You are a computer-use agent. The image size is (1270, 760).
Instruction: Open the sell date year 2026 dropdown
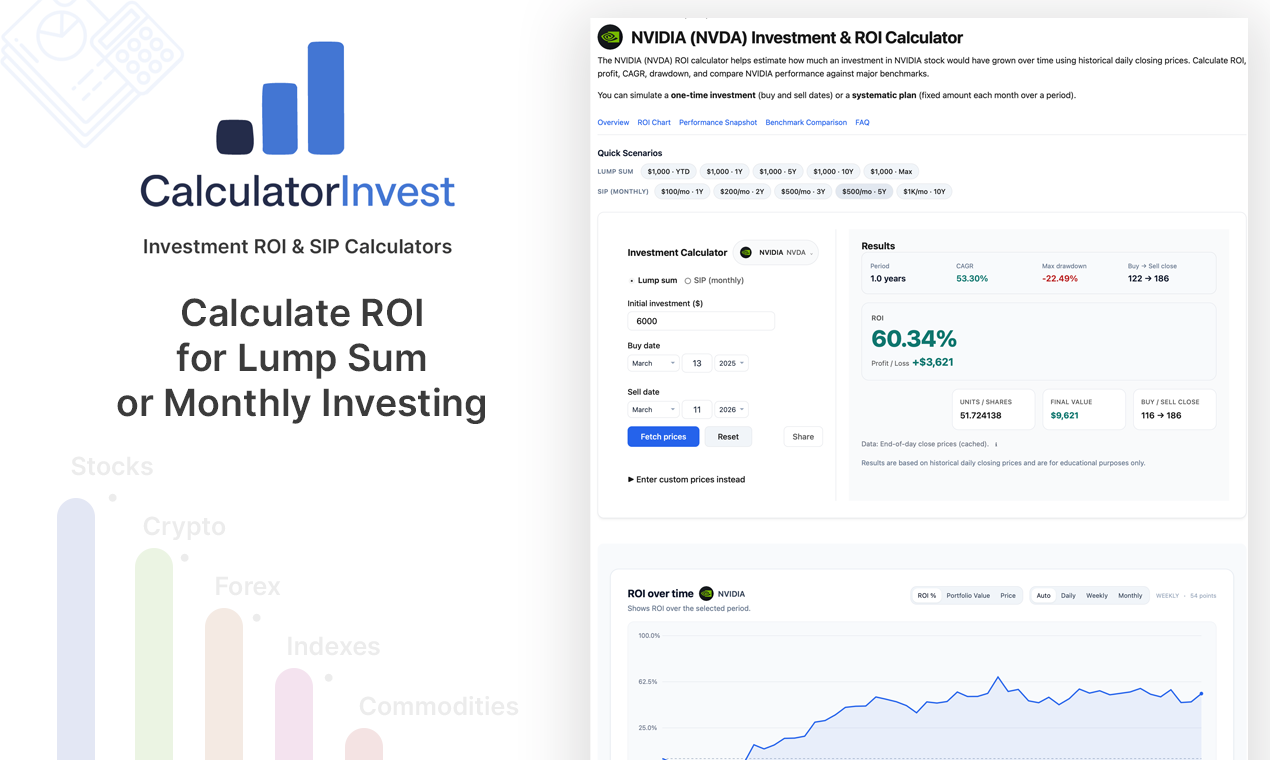coord(731,409)
